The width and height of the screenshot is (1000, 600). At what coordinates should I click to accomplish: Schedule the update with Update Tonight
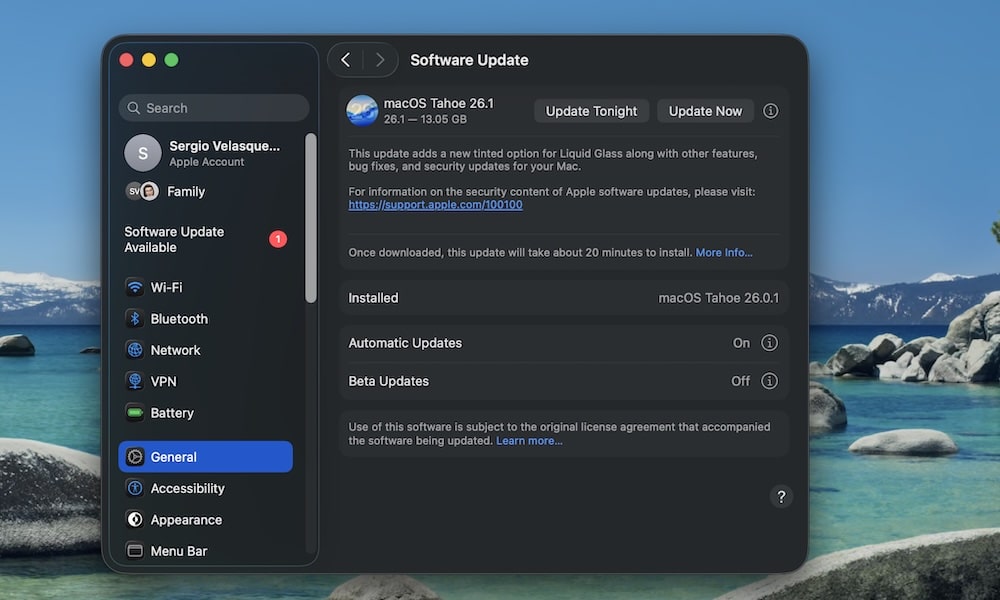[x=591, y=110]
